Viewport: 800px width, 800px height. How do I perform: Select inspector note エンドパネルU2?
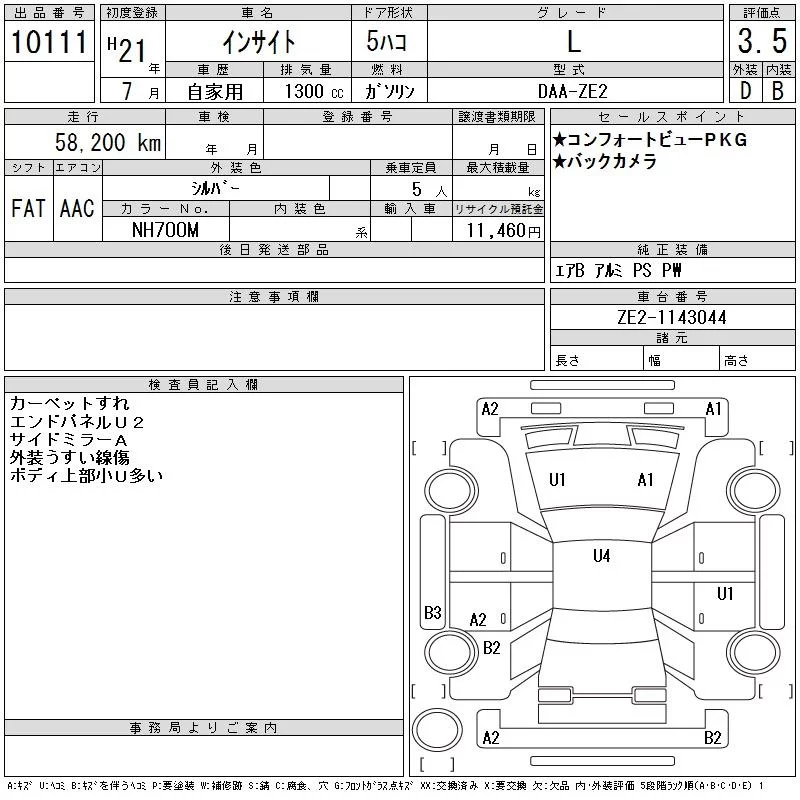click(x=77, y=422)
